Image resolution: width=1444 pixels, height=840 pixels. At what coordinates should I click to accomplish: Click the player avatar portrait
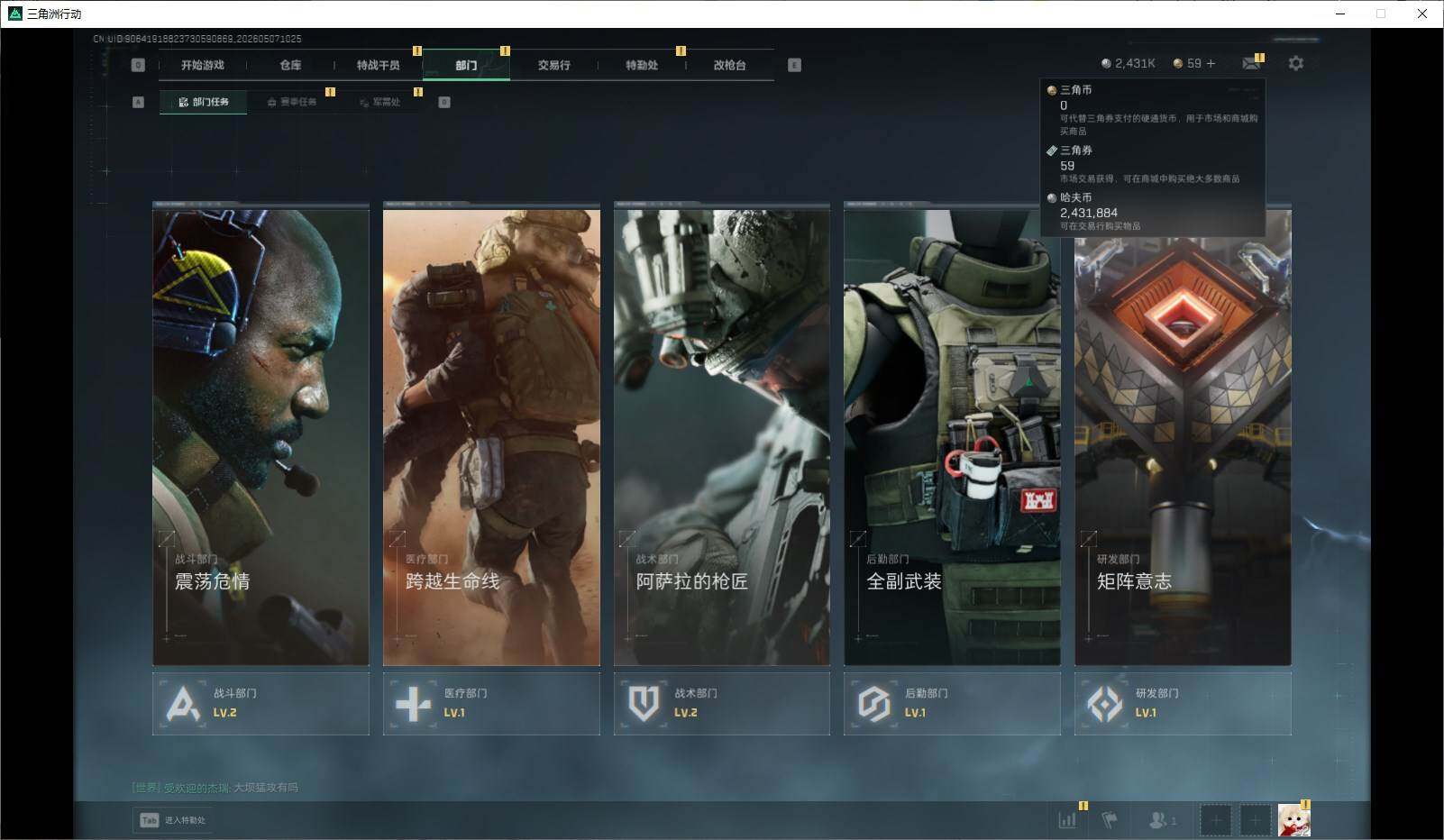coord(1293,820)
